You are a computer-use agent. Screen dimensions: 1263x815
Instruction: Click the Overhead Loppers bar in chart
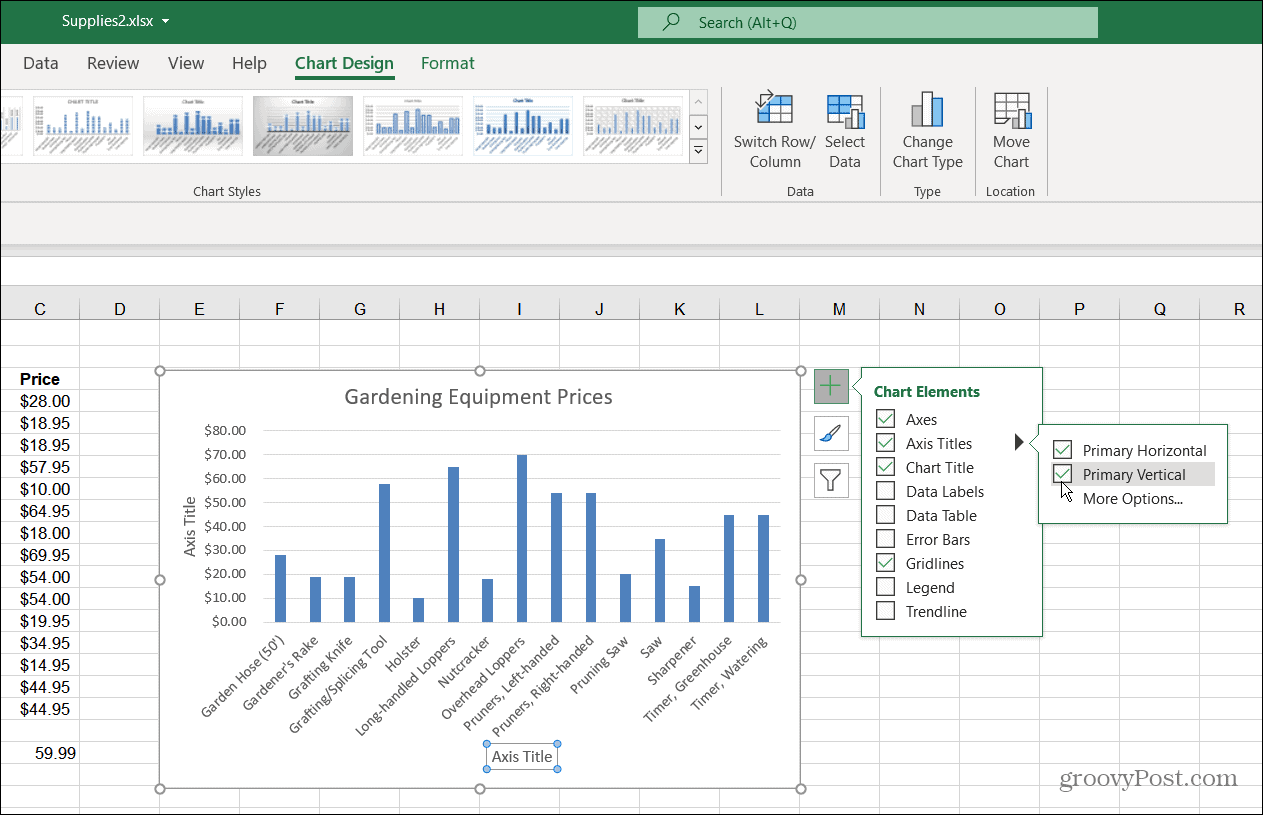tap(522, 538)
